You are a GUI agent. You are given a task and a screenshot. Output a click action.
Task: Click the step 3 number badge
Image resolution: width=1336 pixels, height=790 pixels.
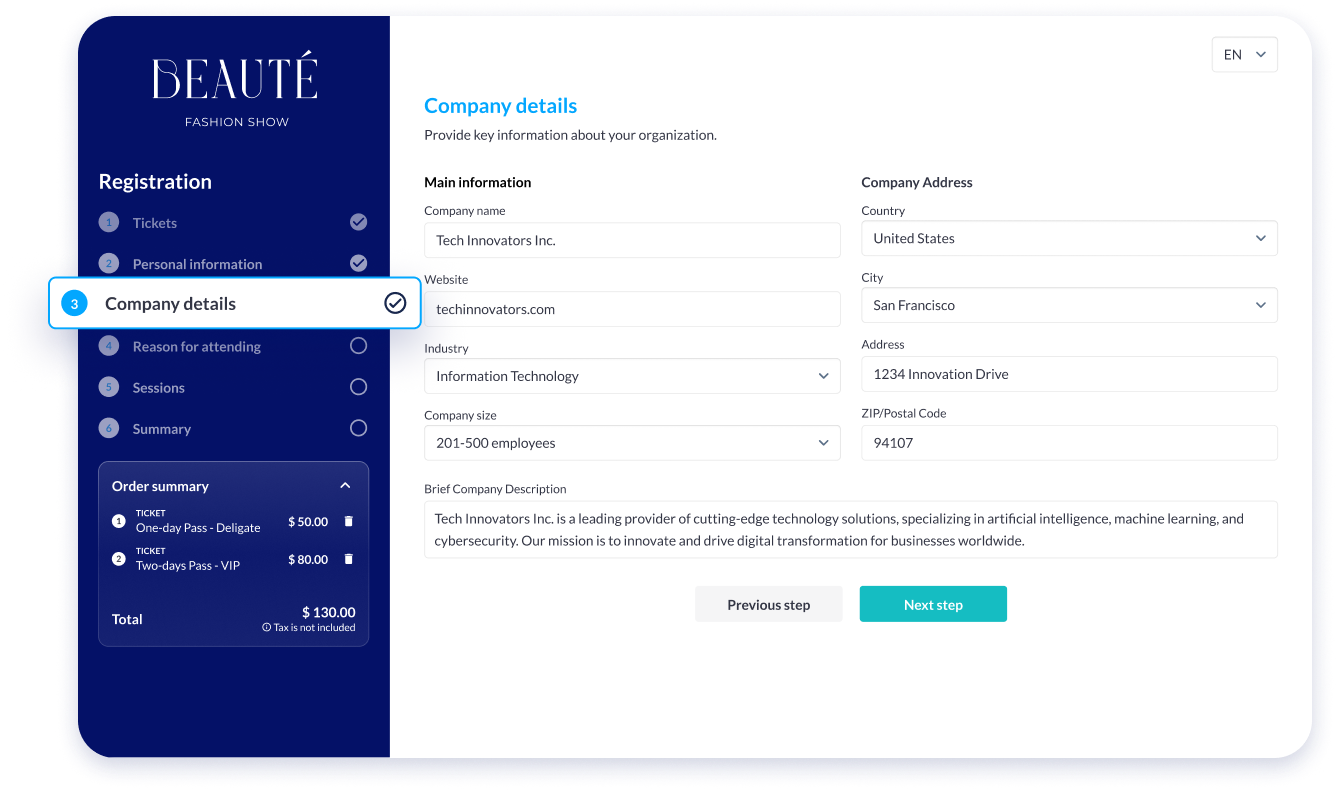click(75, 304)
